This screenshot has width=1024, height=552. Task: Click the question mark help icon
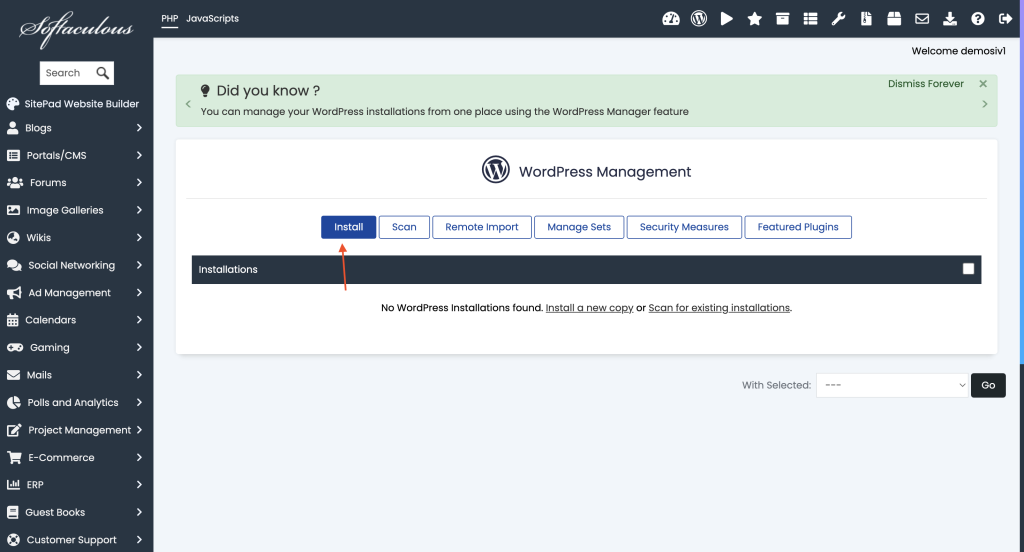[x=978, y=19]
